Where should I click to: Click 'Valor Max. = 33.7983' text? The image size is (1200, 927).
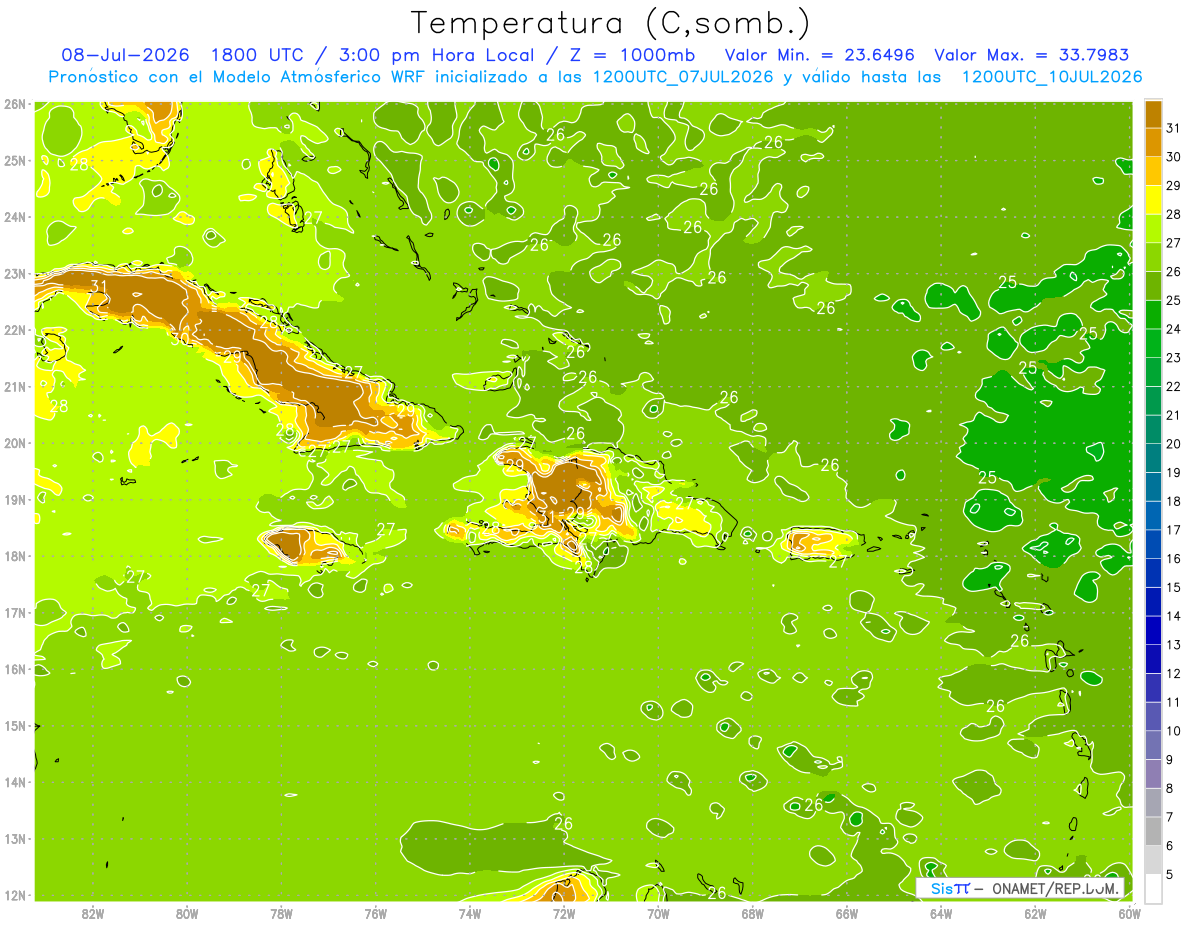(x=1034, y=55)
